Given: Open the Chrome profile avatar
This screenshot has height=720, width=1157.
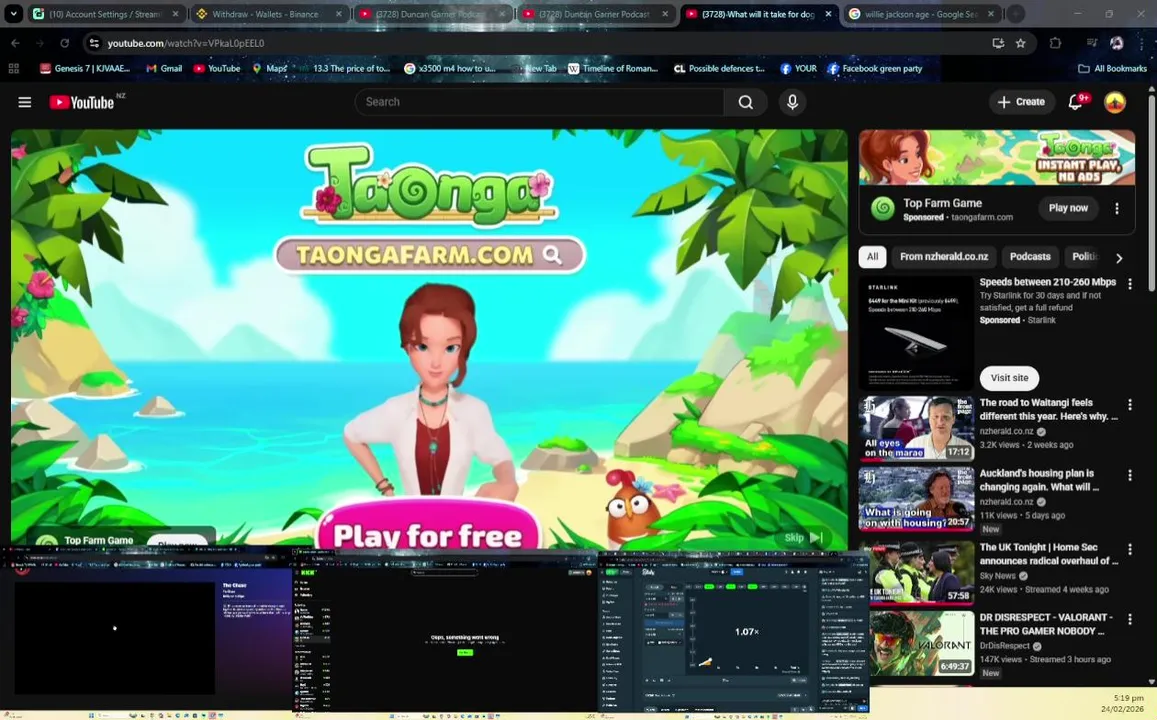Looking at the screenshot, I should pos(1116,44).
